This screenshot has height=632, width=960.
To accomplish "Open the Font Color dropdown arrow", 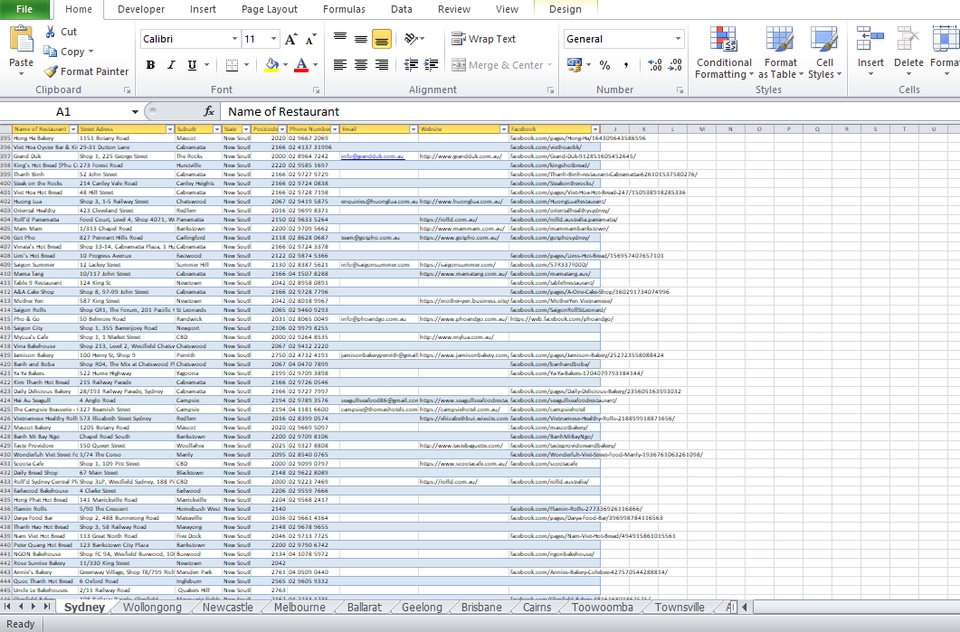I will 315,65.
